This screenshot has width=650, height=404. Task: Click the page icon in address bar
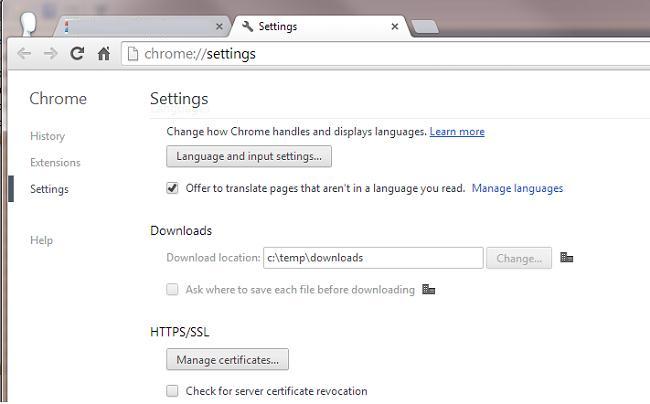(x=133, y=54)
